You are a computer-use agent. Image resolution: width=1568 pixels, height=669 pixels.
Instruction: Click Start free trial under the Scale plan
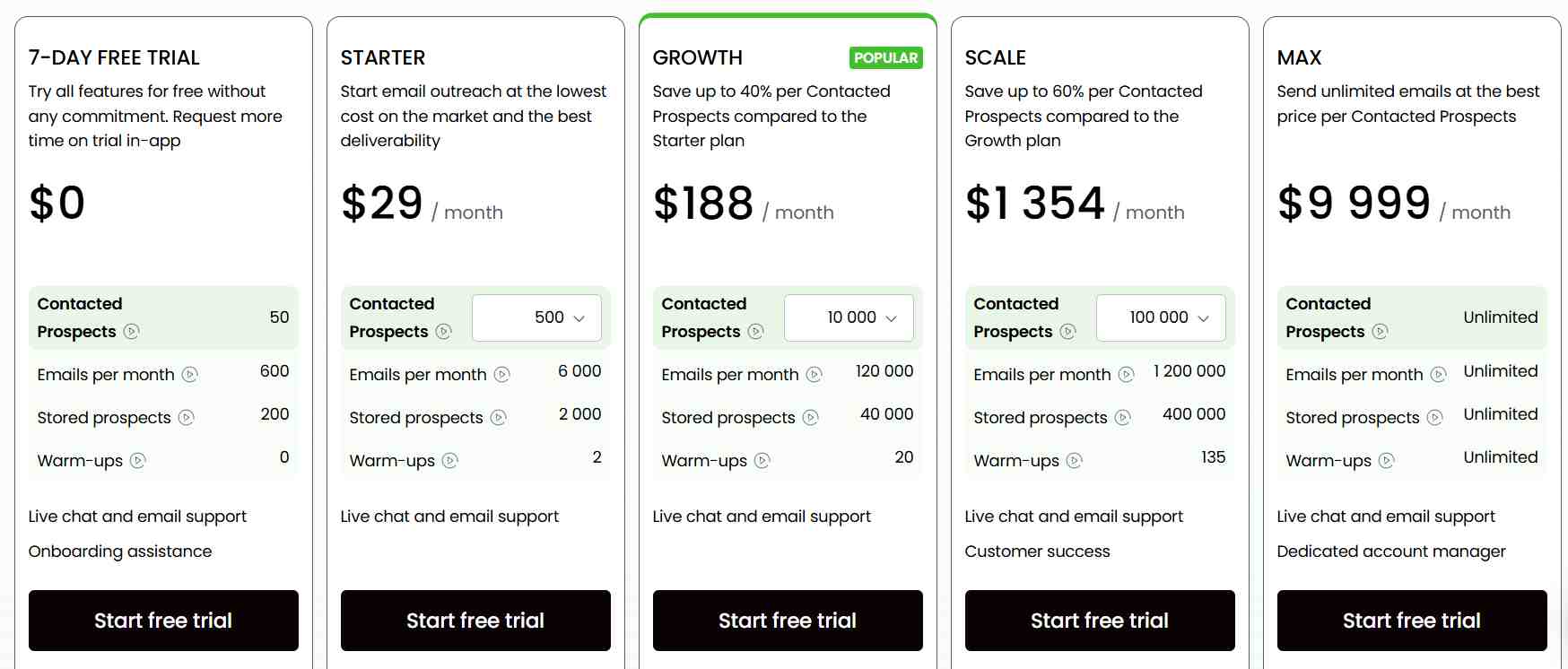click(x=1099, y=620)
